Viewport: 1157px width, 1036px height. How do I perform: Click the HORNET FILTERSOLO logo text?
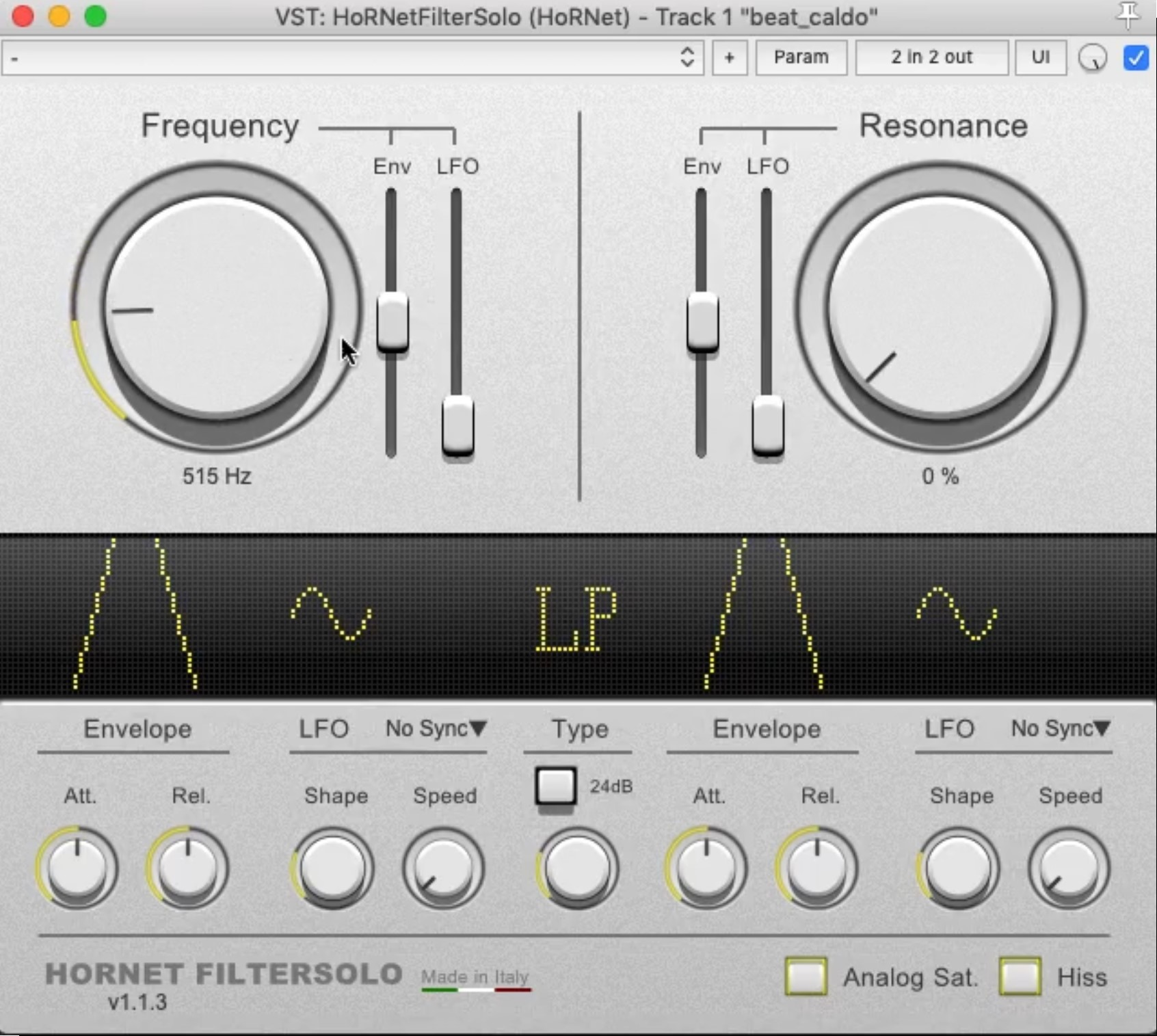[x=224, y=974]
